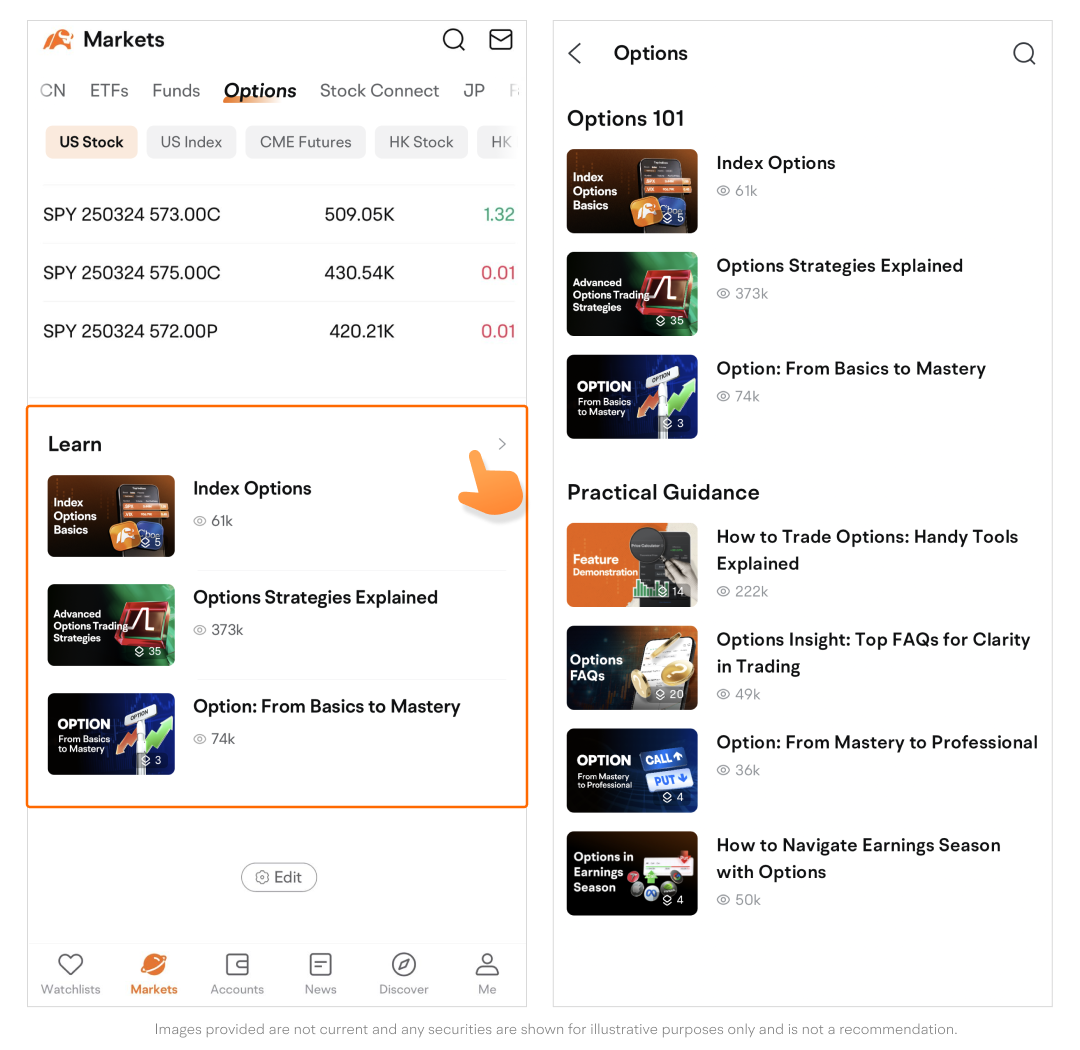Tap search icon on Options page
1080x1050 pixels.
click(1024, 54)
